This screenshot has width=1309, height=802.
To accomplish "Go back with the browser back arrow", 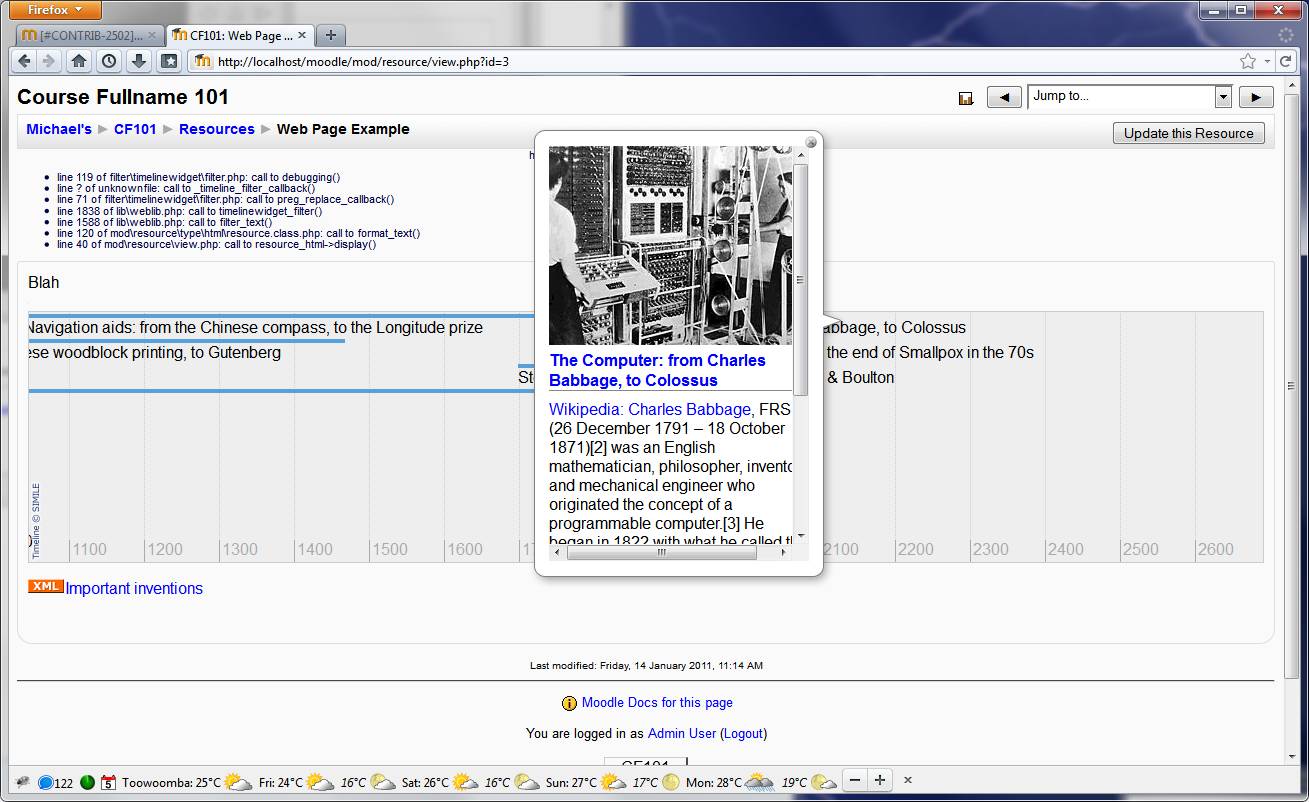I will (24, 61).
